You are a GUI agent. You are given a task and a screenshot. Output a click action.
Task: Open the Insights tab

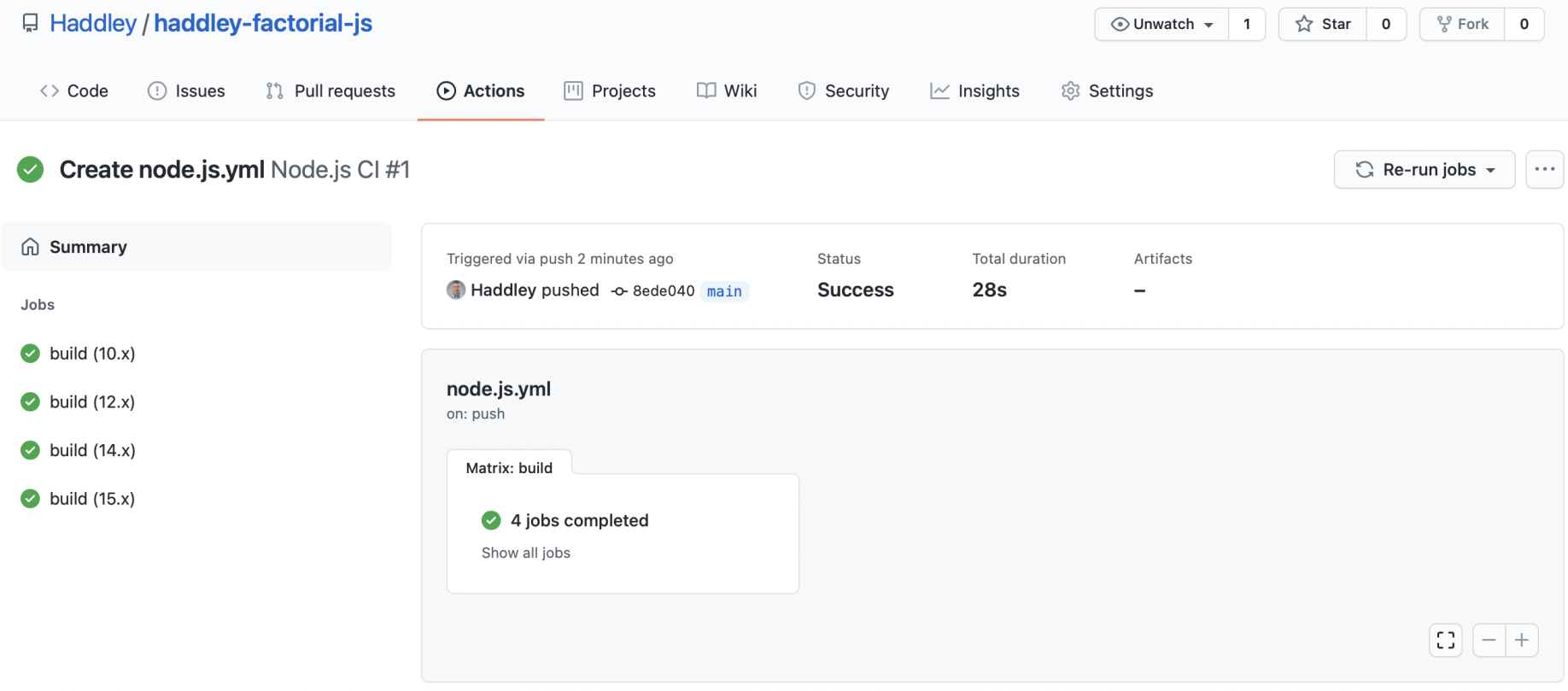pos(974,91)
